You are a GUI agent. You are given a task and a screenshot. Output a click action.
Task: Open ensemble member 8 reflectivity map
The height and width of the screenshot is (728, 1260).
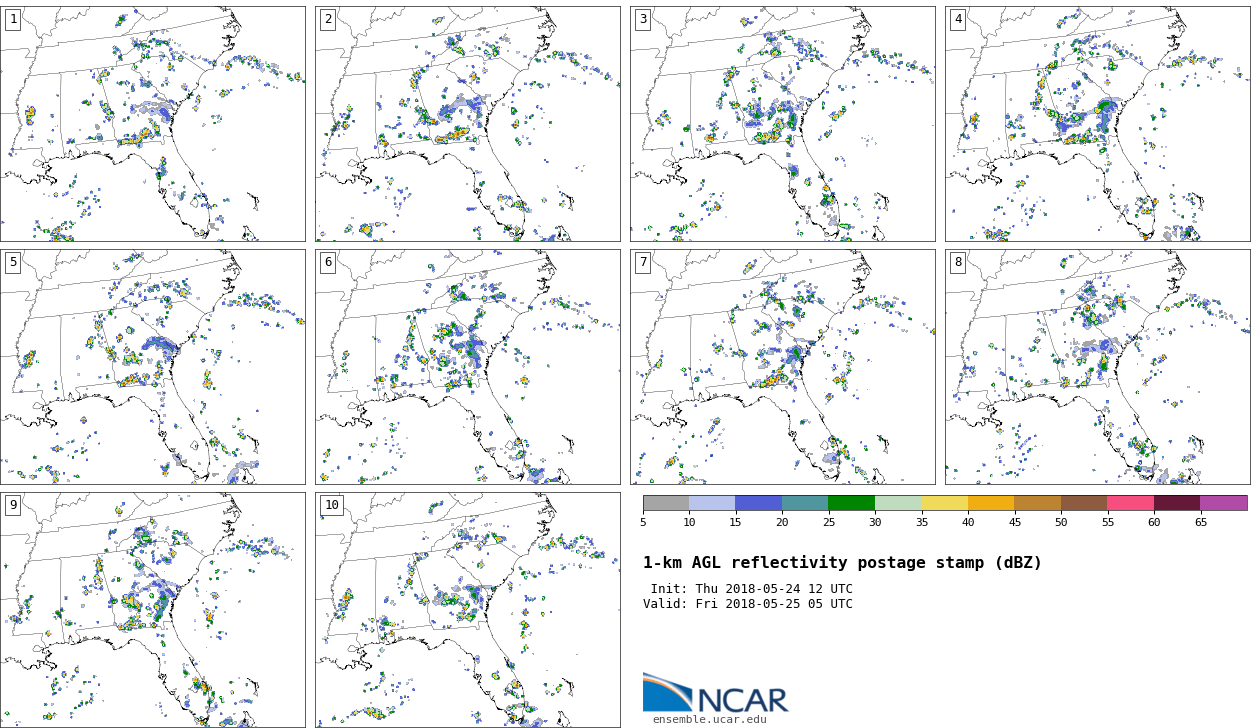(x=1097, y=367)
